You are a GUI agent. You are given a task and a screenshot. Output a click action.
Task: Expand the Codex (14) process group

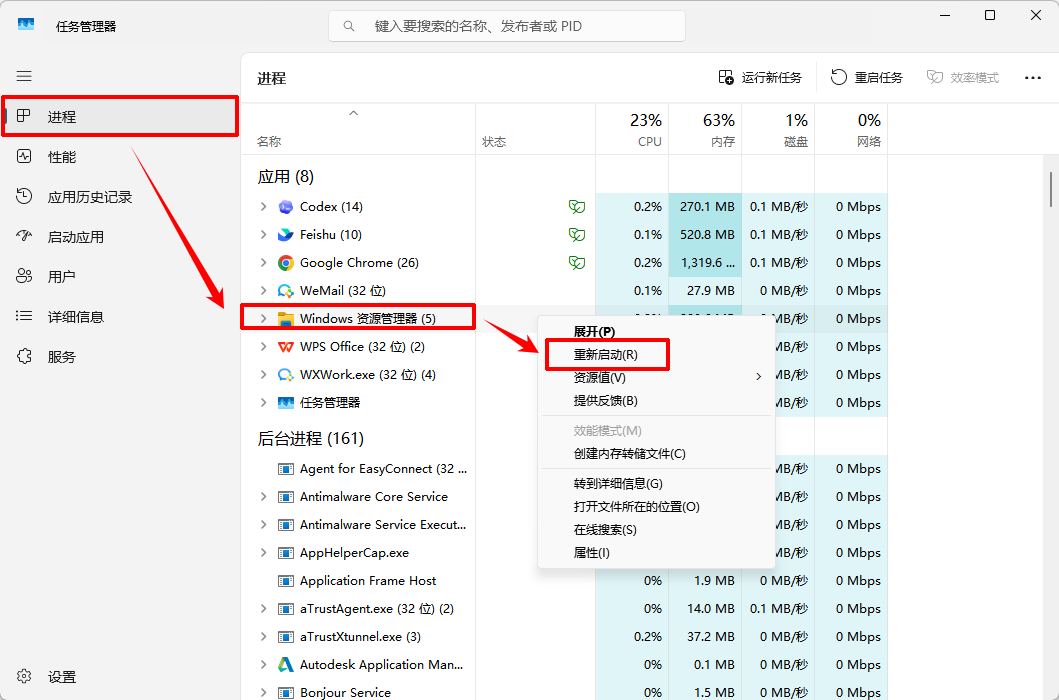[x=263, y=207]
